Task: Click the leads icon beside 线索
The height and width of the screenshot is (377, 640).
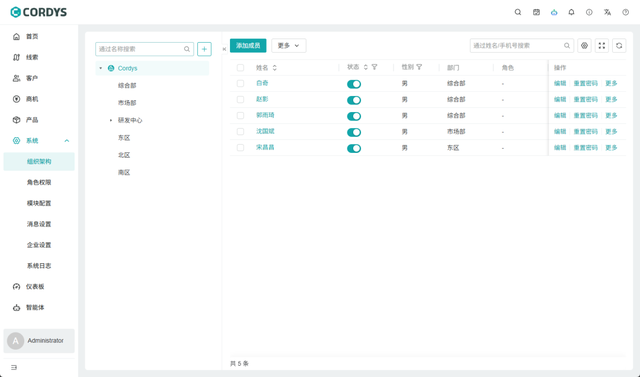Action: (x=16, y=58)
